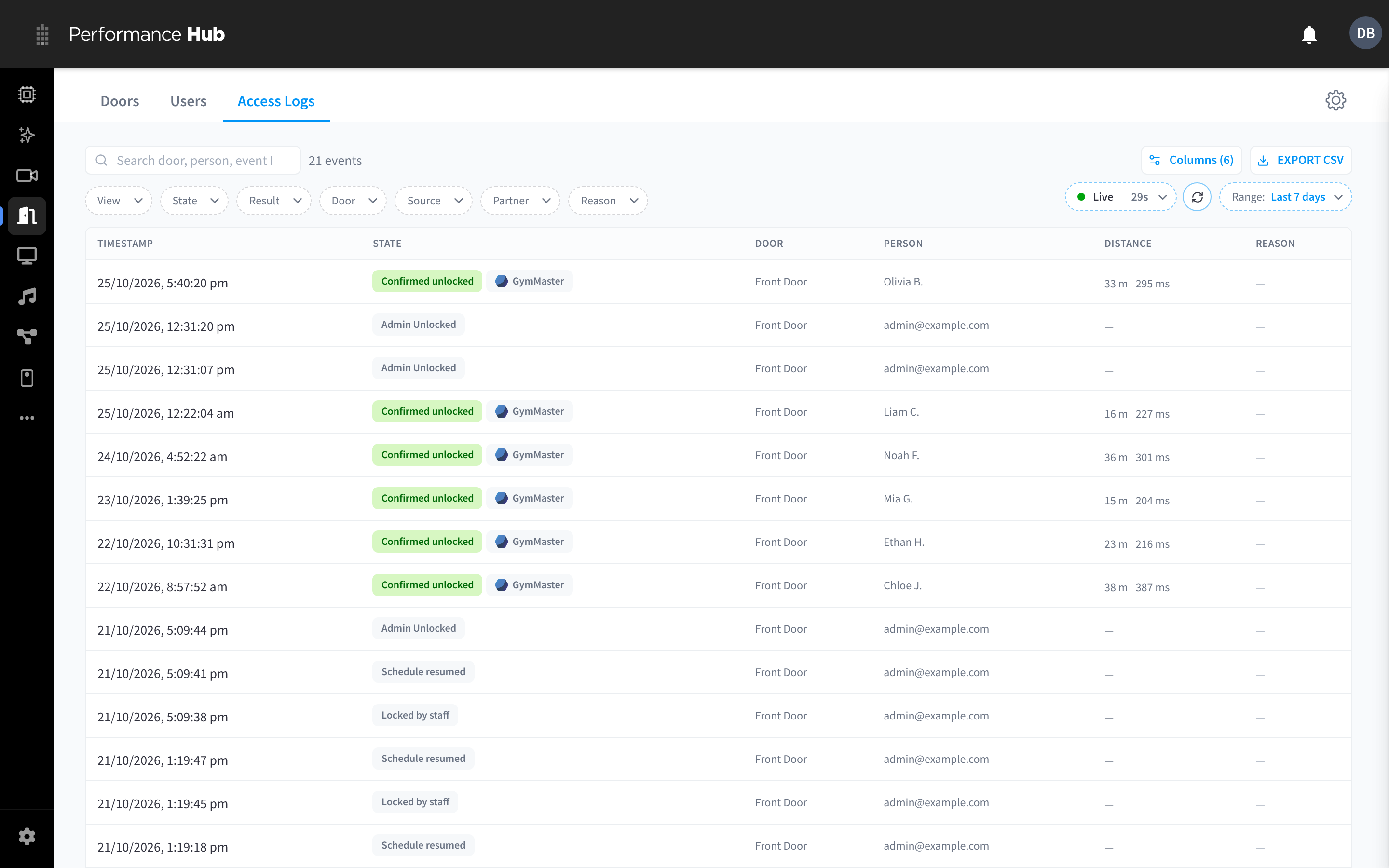The height and width of the screenshot is (868, 1389).
Task: Click Confirmed unlocked badge on Mia G. row
Action: [427, 498]
